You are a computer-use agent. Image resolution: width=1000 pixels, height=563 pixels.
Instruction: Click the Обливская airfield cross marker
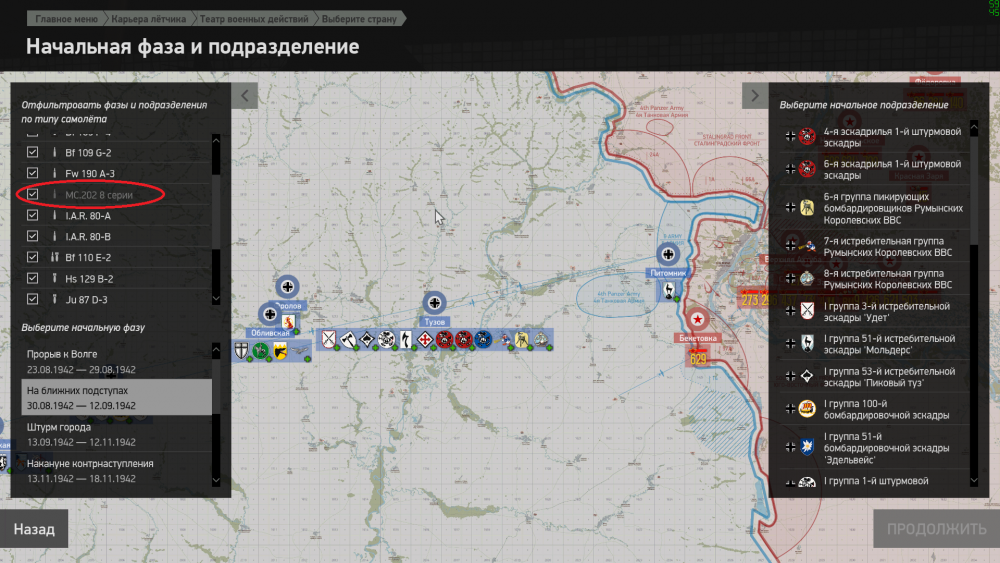pos(270,314)
